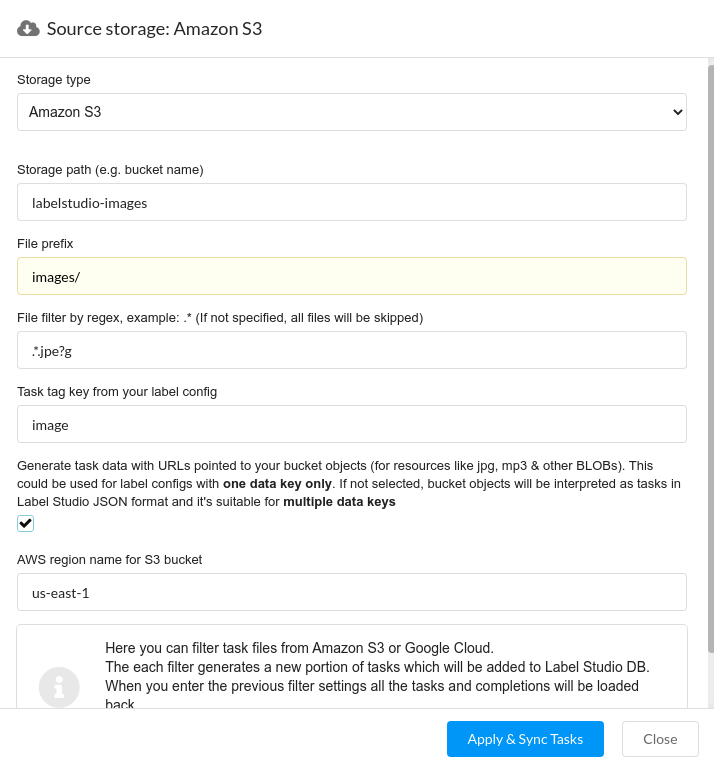Click the Task tag key input field

[x=352, y=424]
